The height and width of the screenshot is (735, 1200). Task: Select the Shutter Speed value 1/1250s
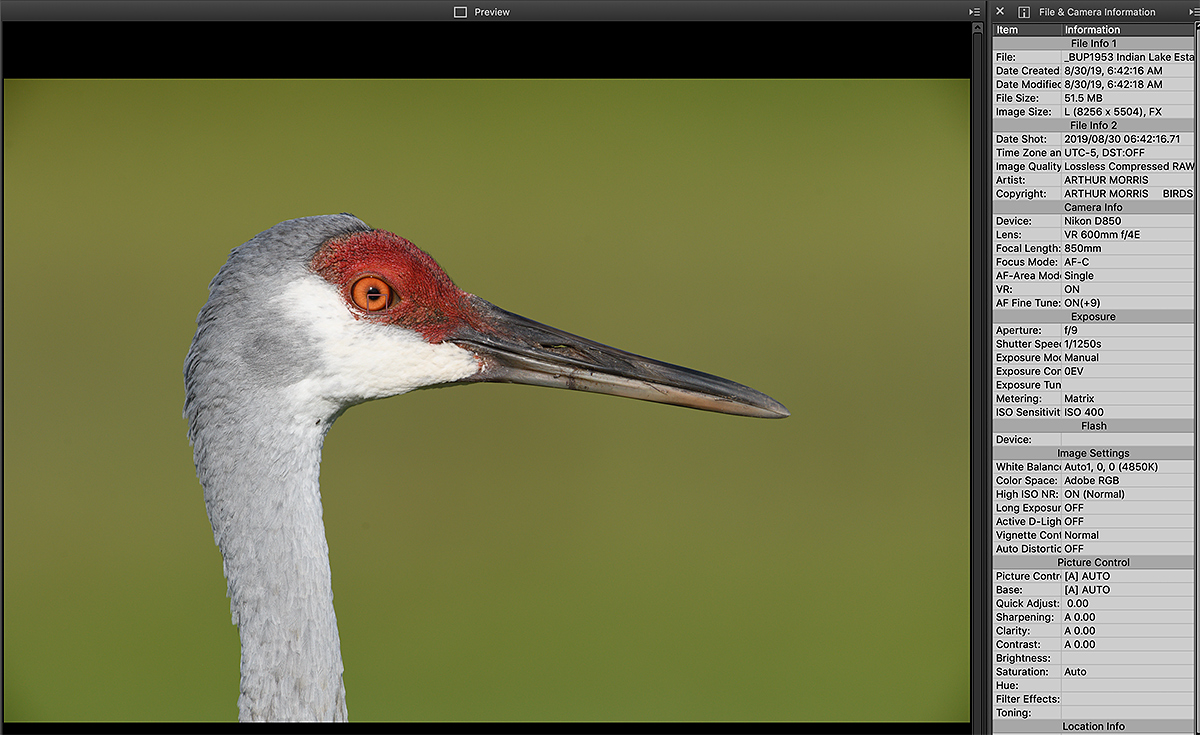(1085, 344)
